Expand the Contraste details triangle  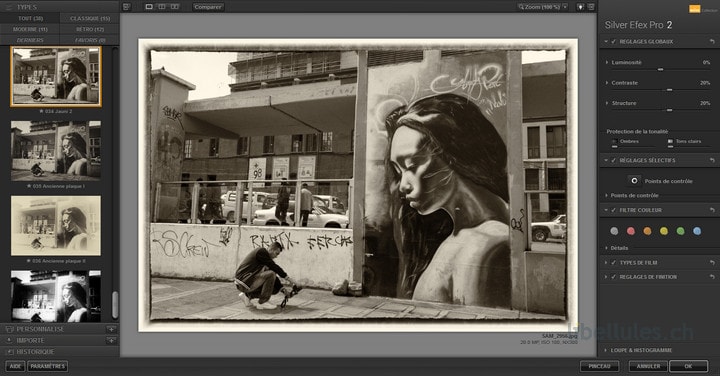click(x=607, y=83)
